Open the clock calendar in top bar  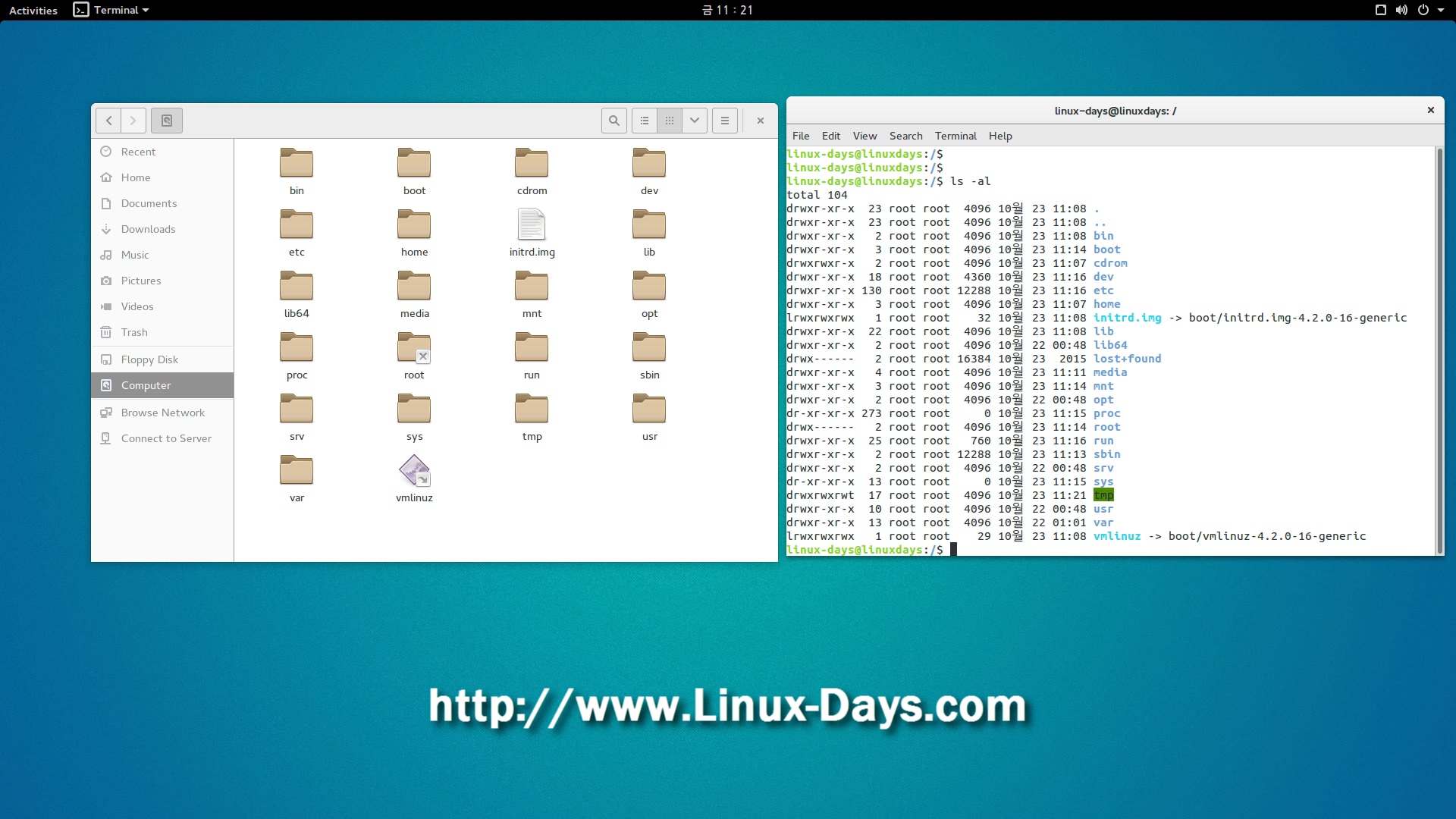click(728, 10)
